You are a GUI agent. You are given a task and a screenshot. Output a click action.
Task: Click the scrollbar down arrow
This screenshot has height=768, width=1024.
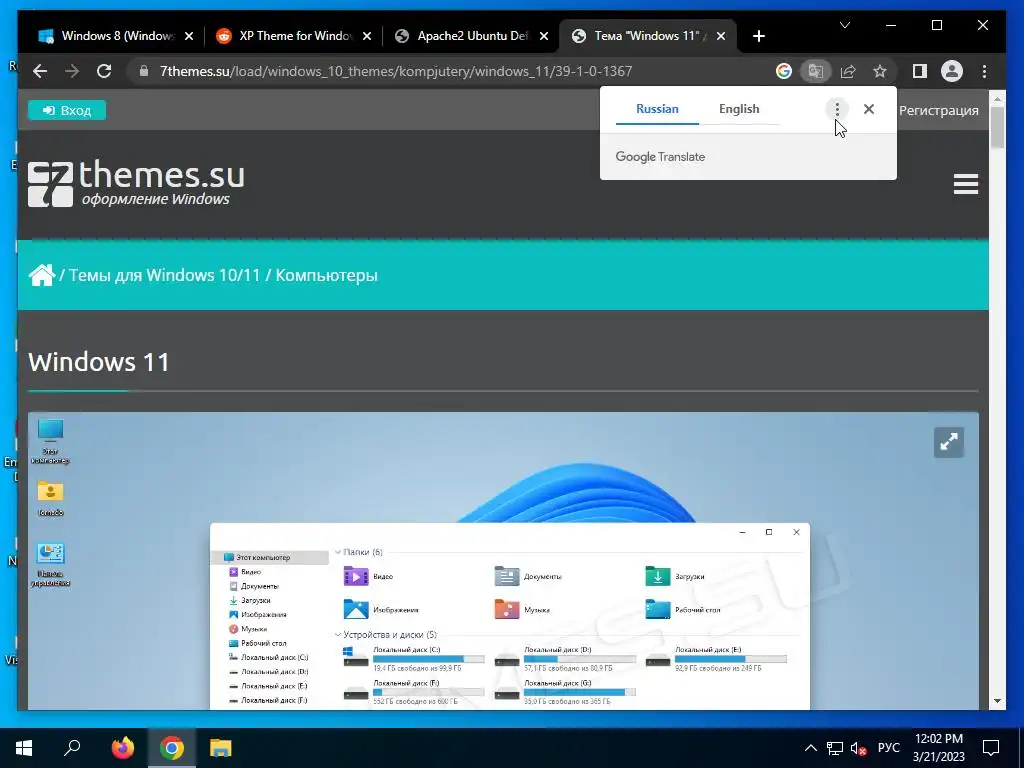[x=997, y=701]
